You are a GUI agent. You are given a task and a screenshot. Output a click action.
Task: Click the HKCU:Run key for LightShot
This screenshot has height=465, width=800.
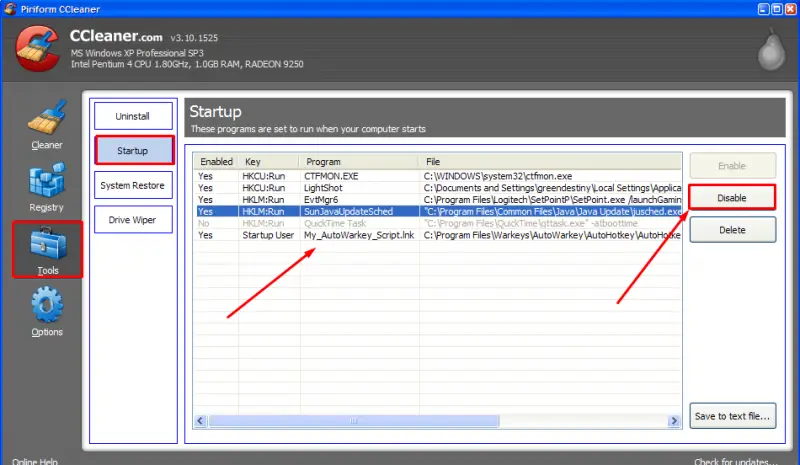pos(263,188)
